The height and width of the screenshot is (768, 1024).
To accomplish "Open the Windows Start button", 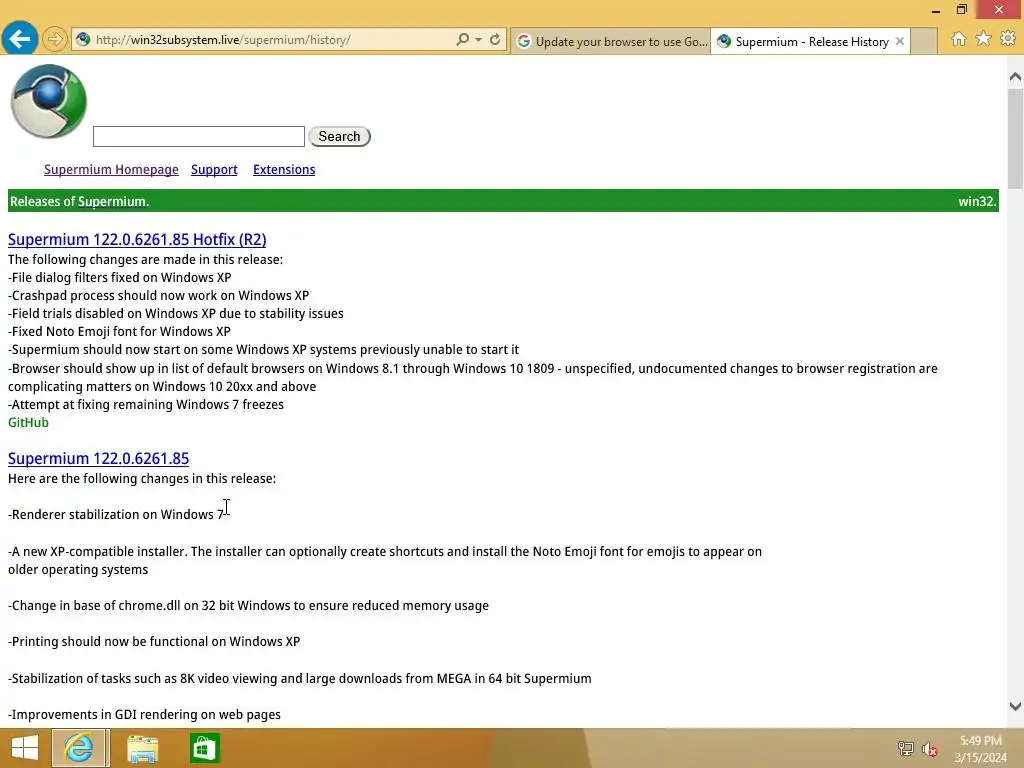I will (x=25, y=748).
